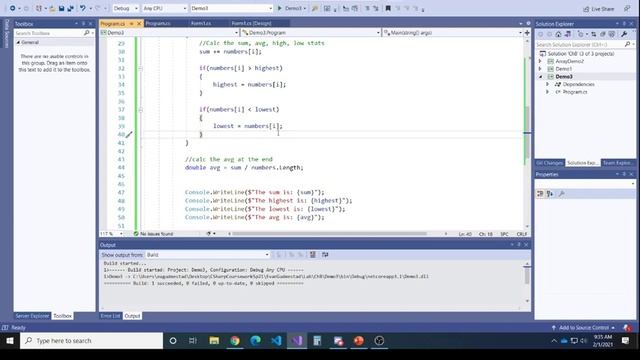Screen dimensions: 640x360
Task: Click the Toolbox search magnifier icon
Action: pos(87,33)
